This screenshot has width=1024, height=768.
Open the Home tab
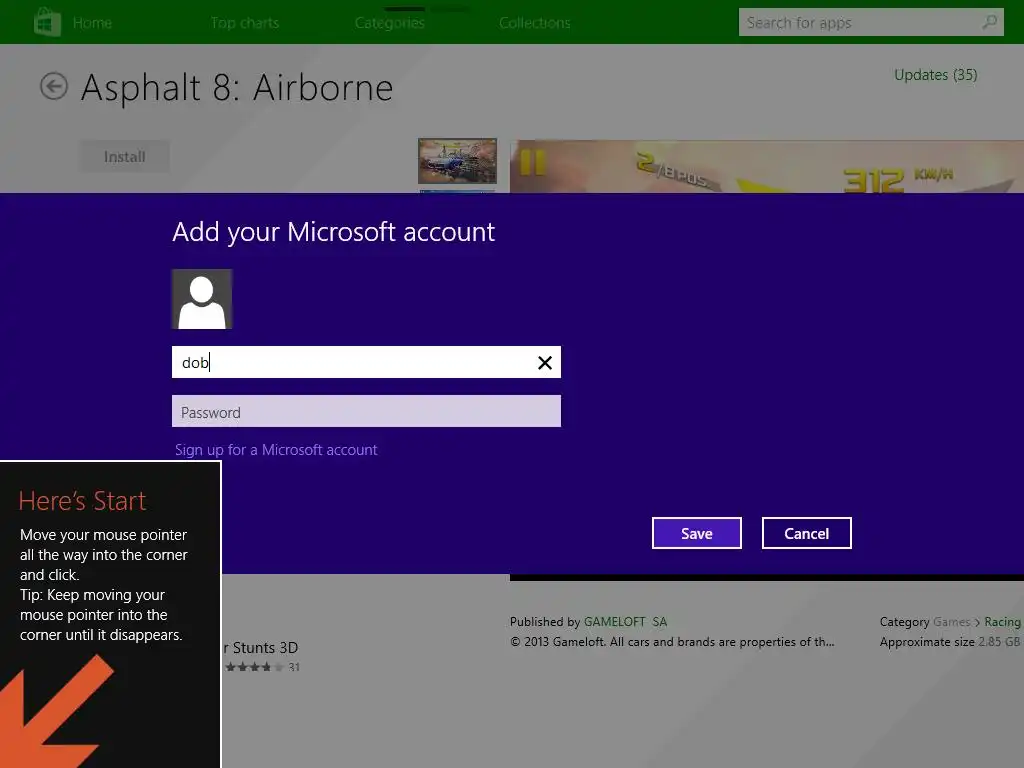click(92, 23)
